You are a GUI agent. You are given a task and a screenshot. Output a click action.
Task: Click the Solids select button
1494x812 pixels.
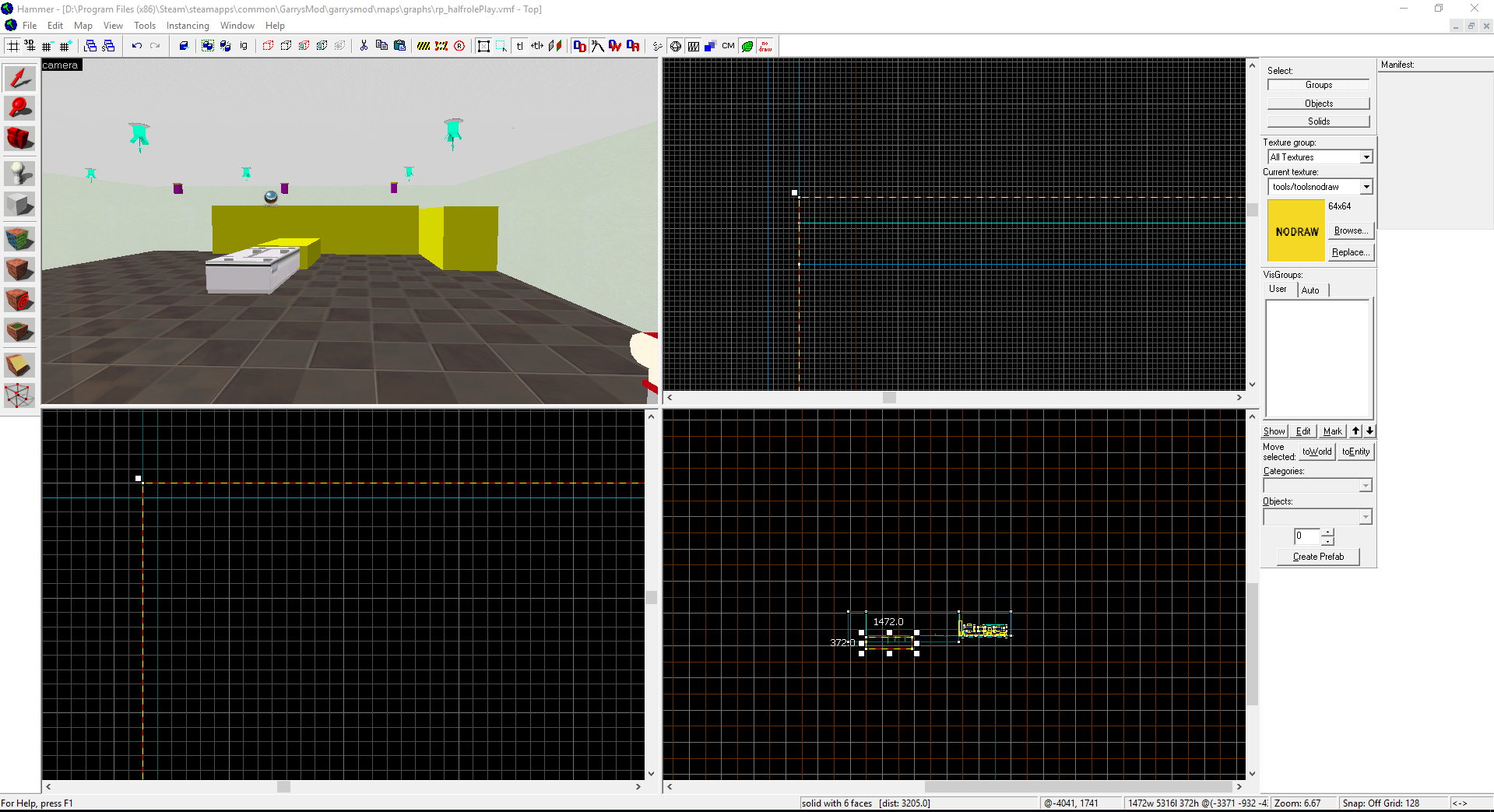1318,121
